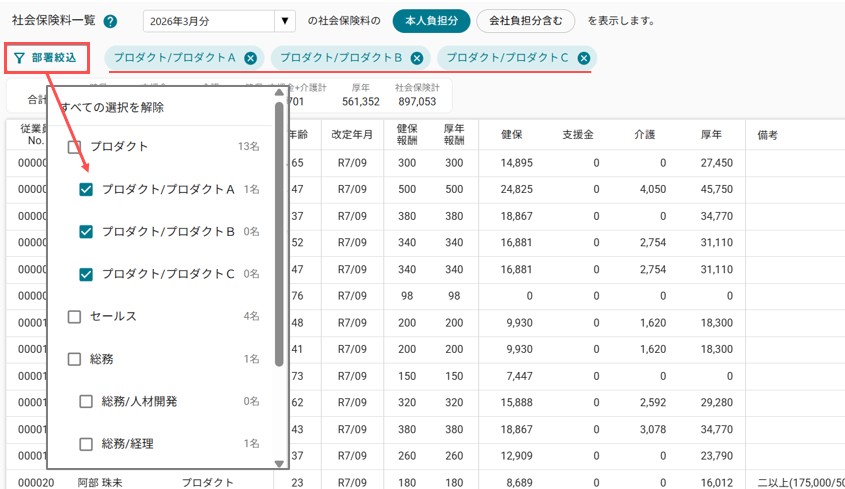Click the filter funnel icon in 部署絞込
Image resolution: width=845 pixels, height=489 pixels.
click(19, 58)
